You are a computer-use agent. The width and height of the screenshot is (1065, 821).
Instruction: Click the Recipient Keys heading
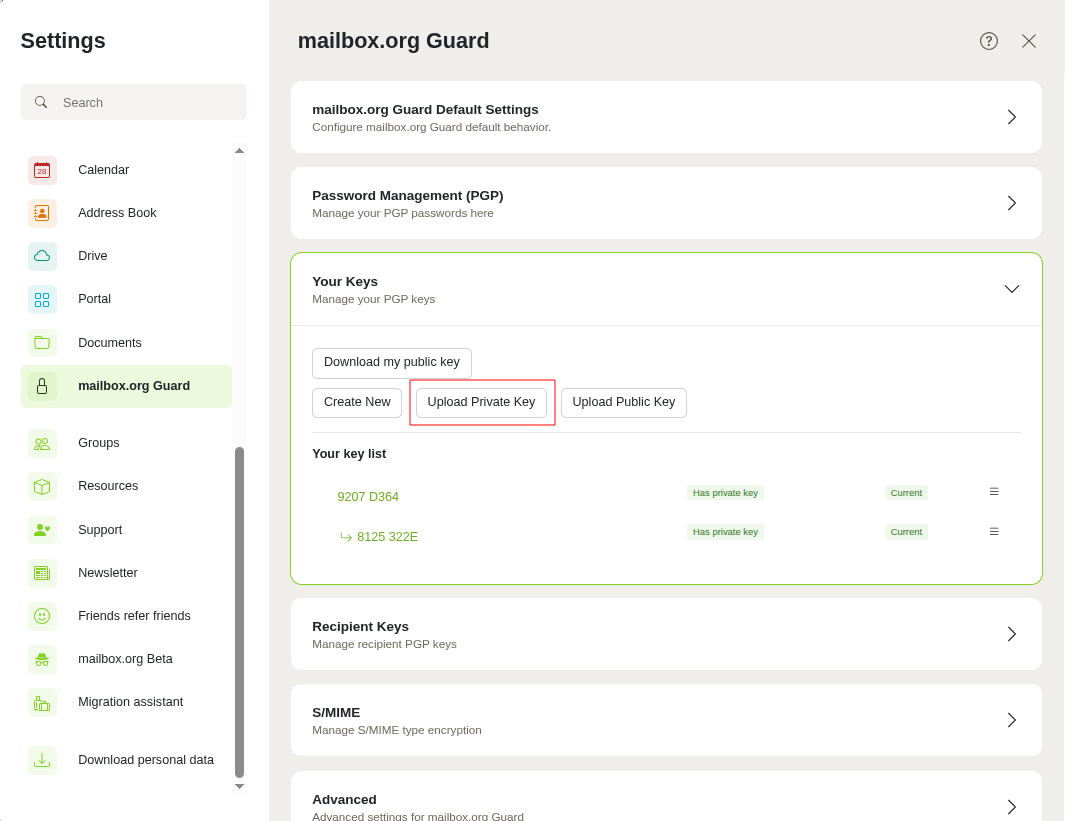pos(361,627)
